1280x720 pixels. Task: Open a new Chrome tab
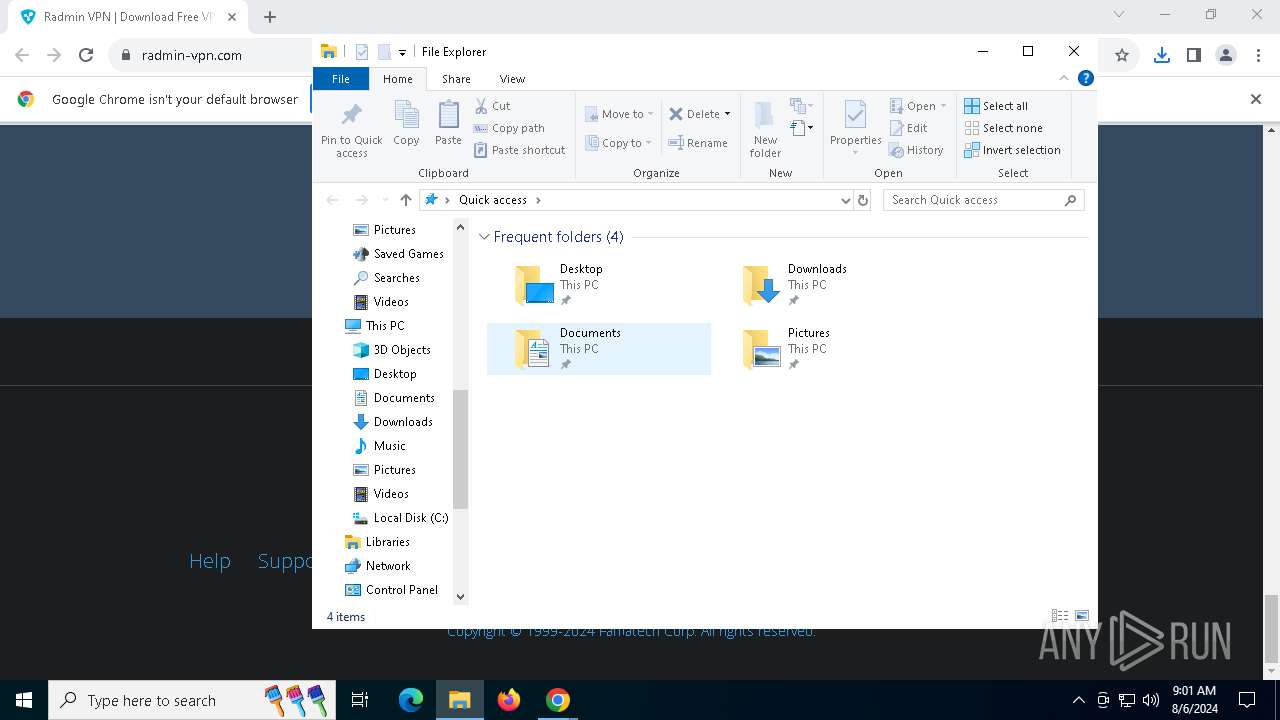click(x=270, y=16)
